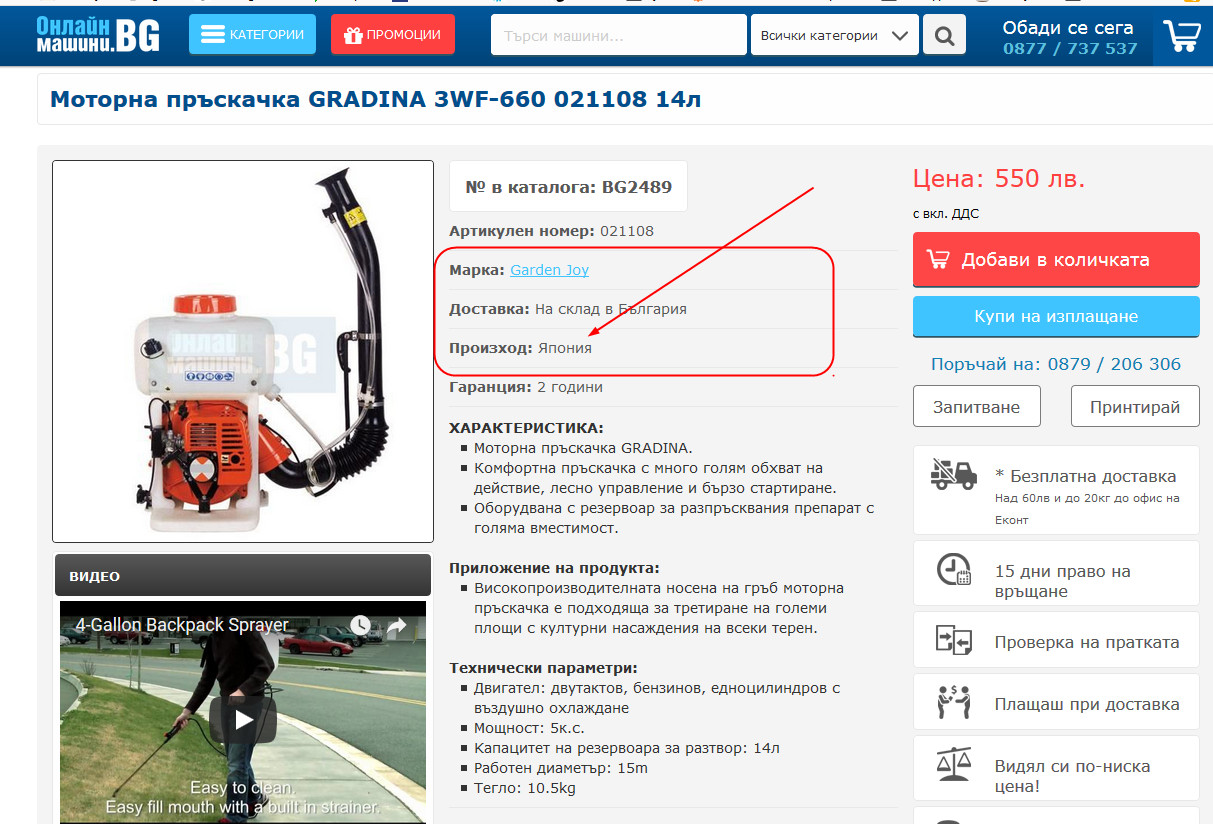Image resolution: width=1213 pixels, height=824 pixels.
Task: Click the search magnifier icon
Action: coord(943,36)
